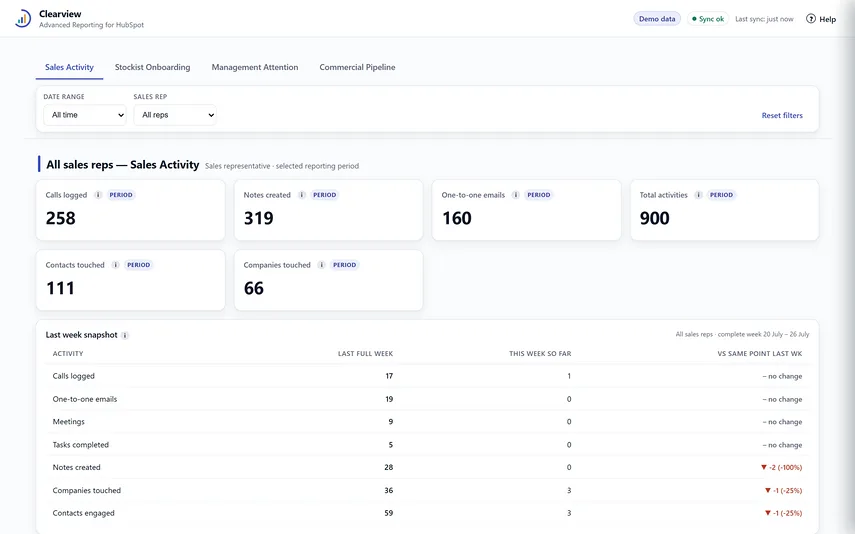Click the 258 calls logged value
The height and width of the screenshot is (534, 855).
(61, 218)
